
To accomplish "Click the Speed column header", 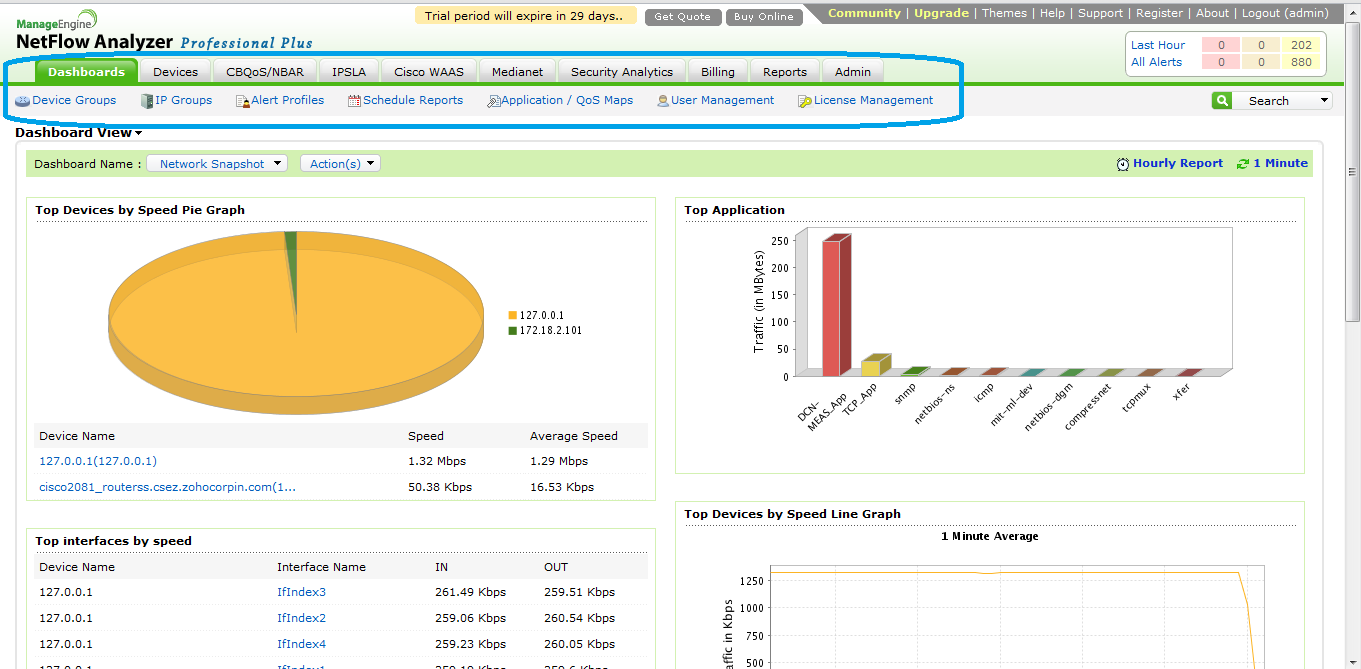I will 426,436.
